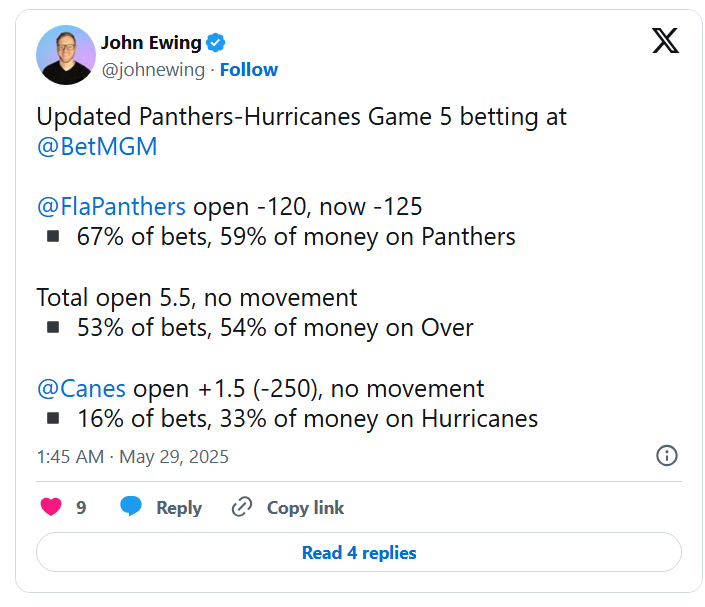Click the @johnewing handle
Screen dimensions: 705x607
click(153, 70)
